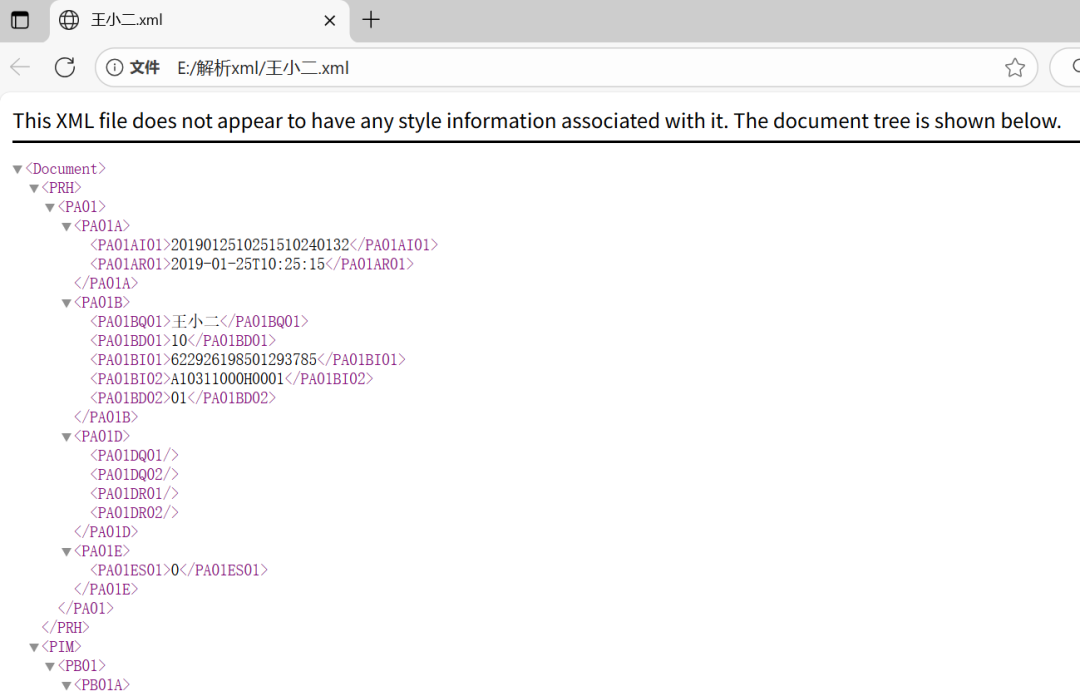Click value 0 in PA01ES01

(175, 570)
